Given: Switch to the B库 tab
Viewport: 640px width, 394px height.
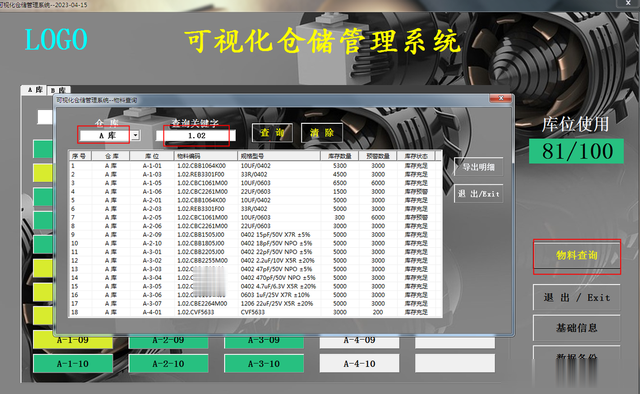Looking at the screenshot, I should (x=59, y=90).
